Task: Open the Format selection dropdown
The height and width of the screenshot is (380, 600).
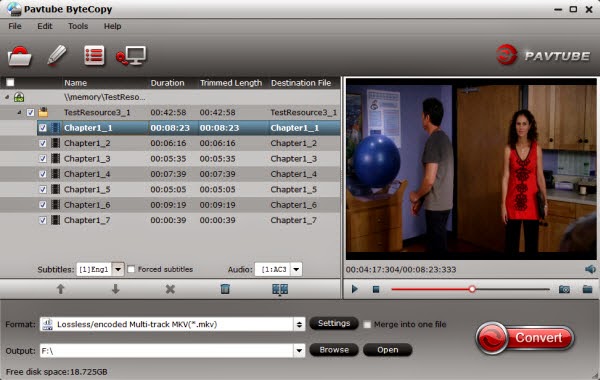Action: 299,325
